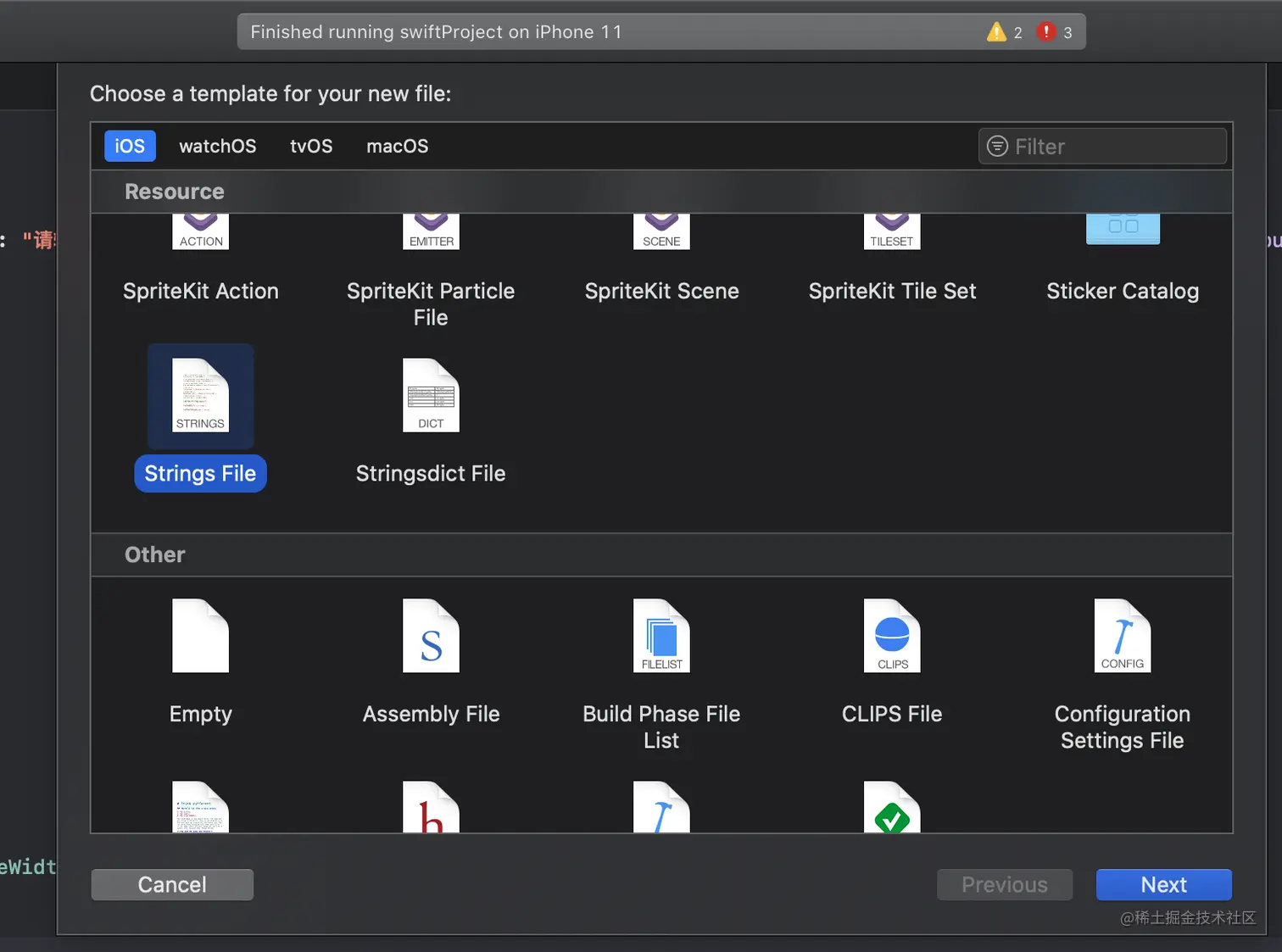Screen dimensions: 1282x952
Task: Switch to the tvOS platform tab
Action: click(311, 146)
